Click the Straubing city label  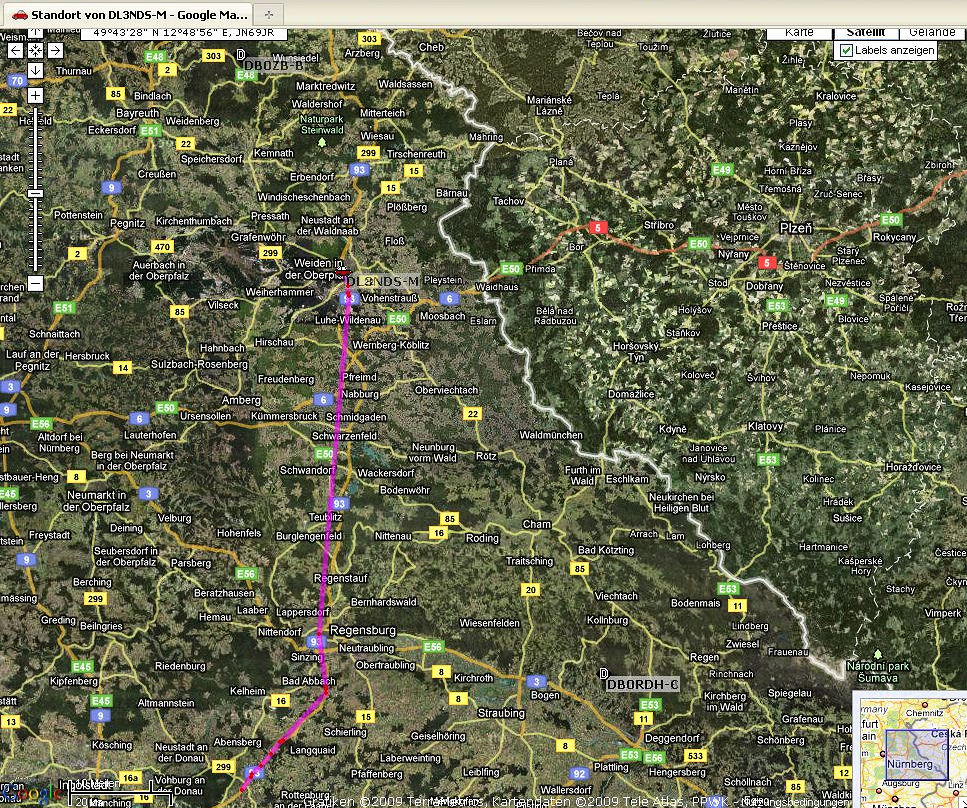coord(501,713)
